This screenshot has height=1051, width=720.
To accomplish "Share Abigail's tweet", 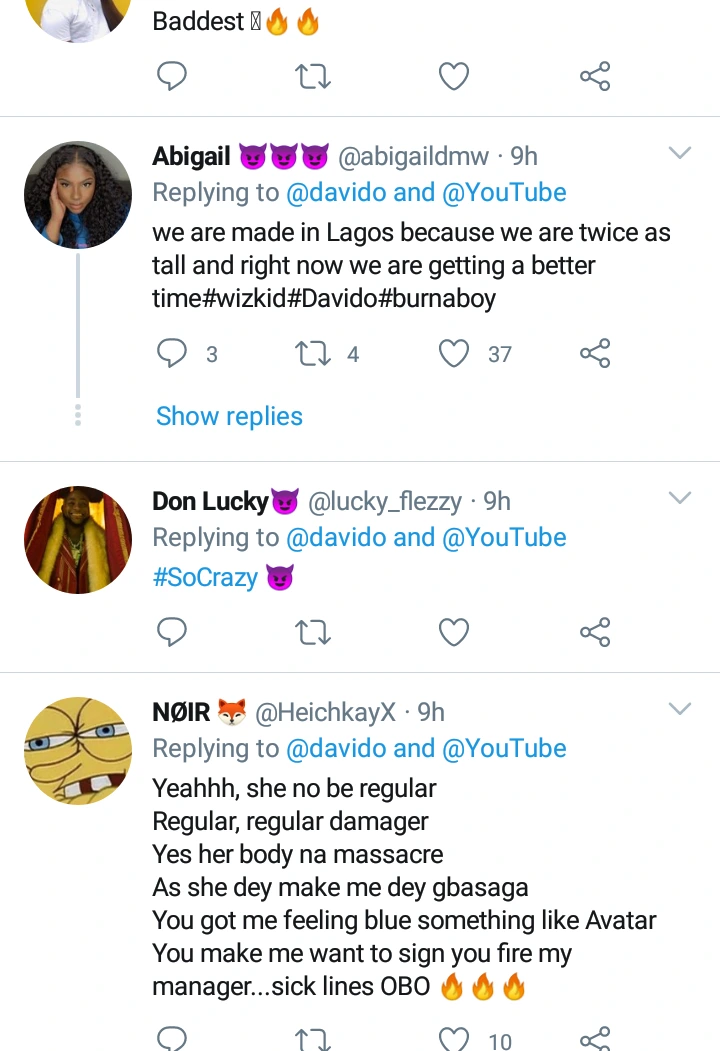I will (595, 353).
